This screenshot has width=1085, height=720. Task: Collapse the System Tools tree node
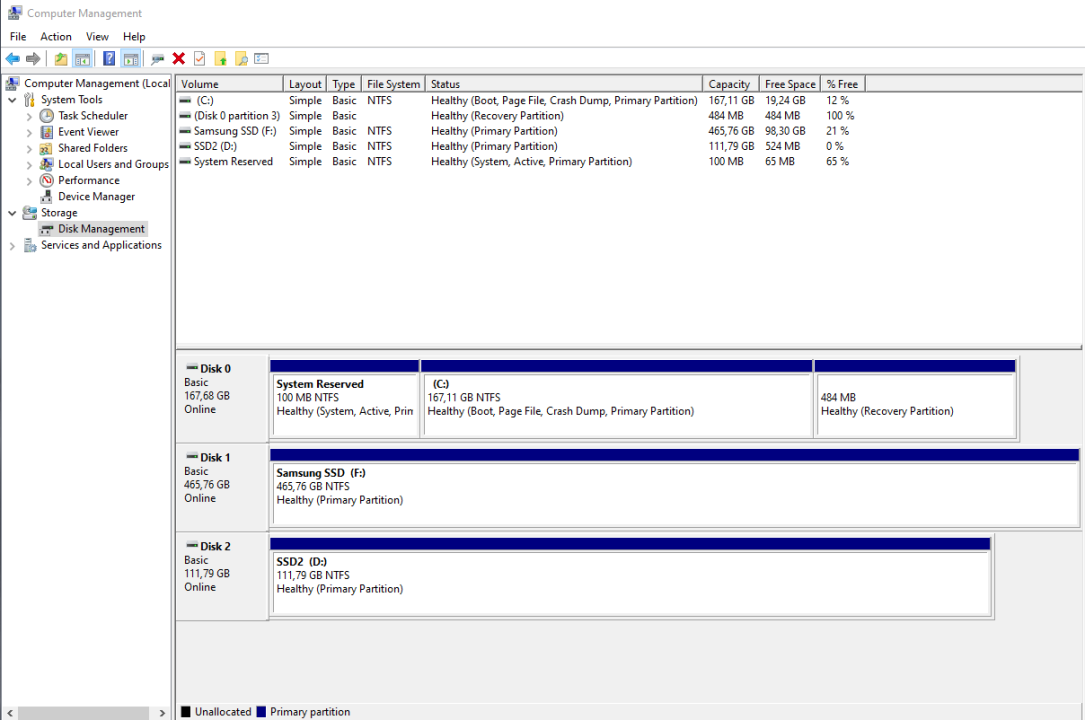(x=12, y=100)
